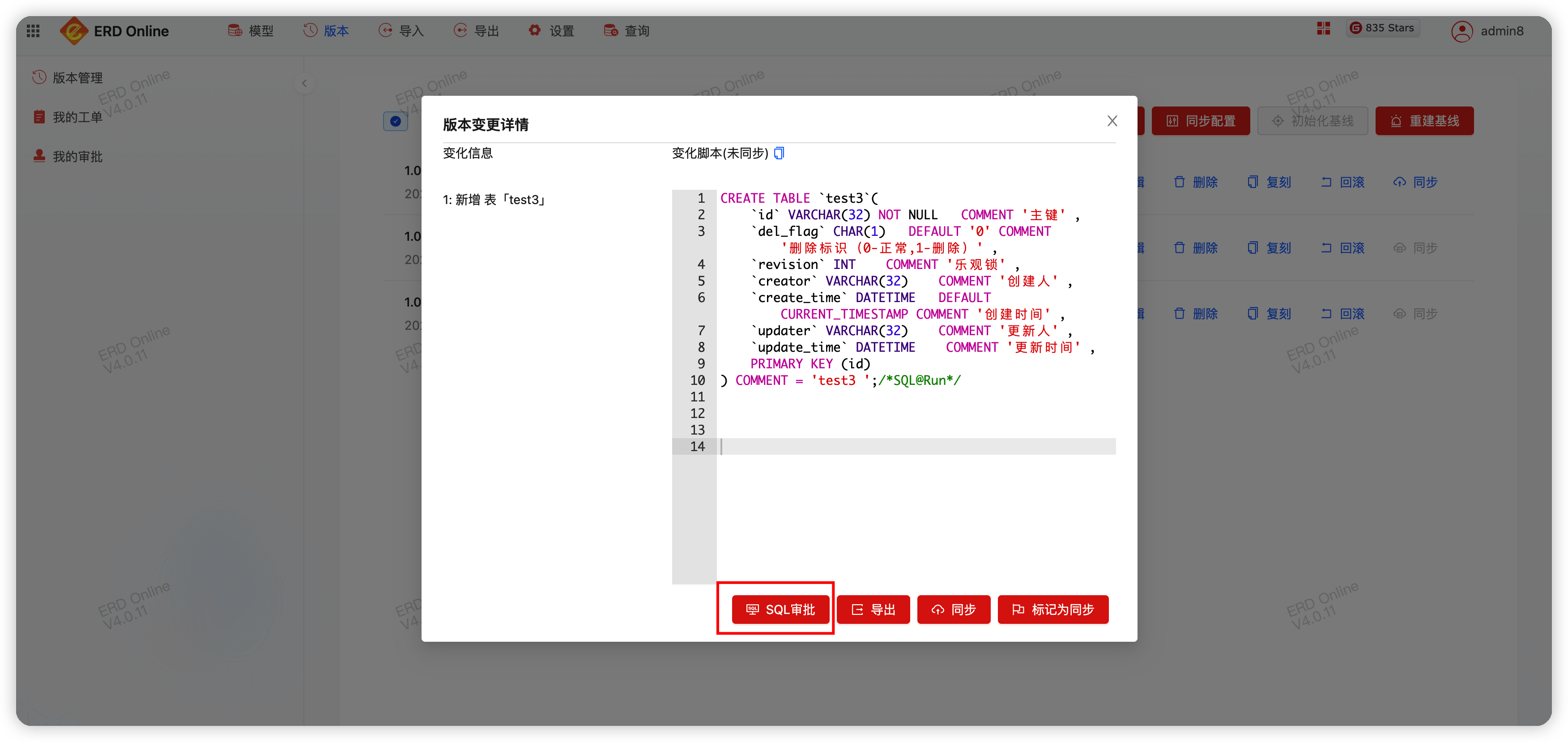This screenshot has width=1568, height=742.
Task: Select 我的审批 in the sidebar
Action: 68,157
